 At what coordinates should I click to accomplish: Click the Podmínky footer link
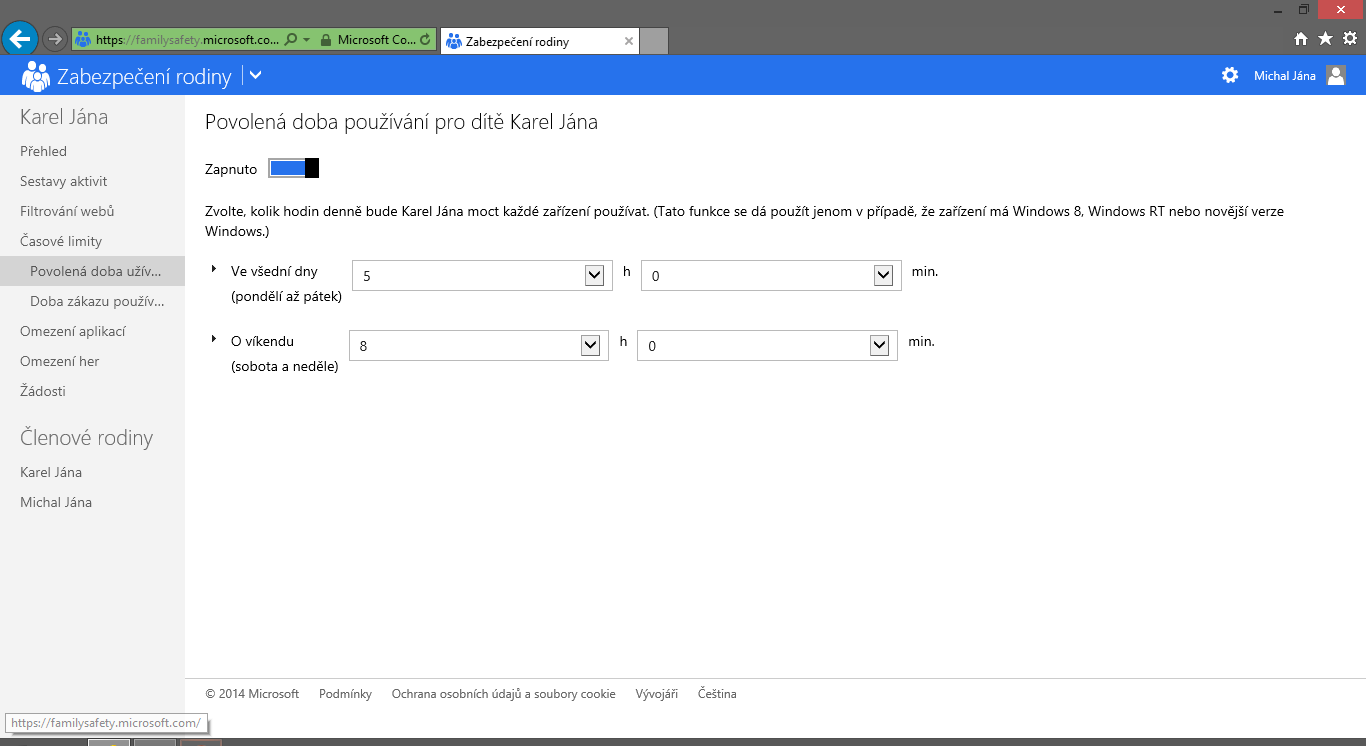tap(345, 694)
